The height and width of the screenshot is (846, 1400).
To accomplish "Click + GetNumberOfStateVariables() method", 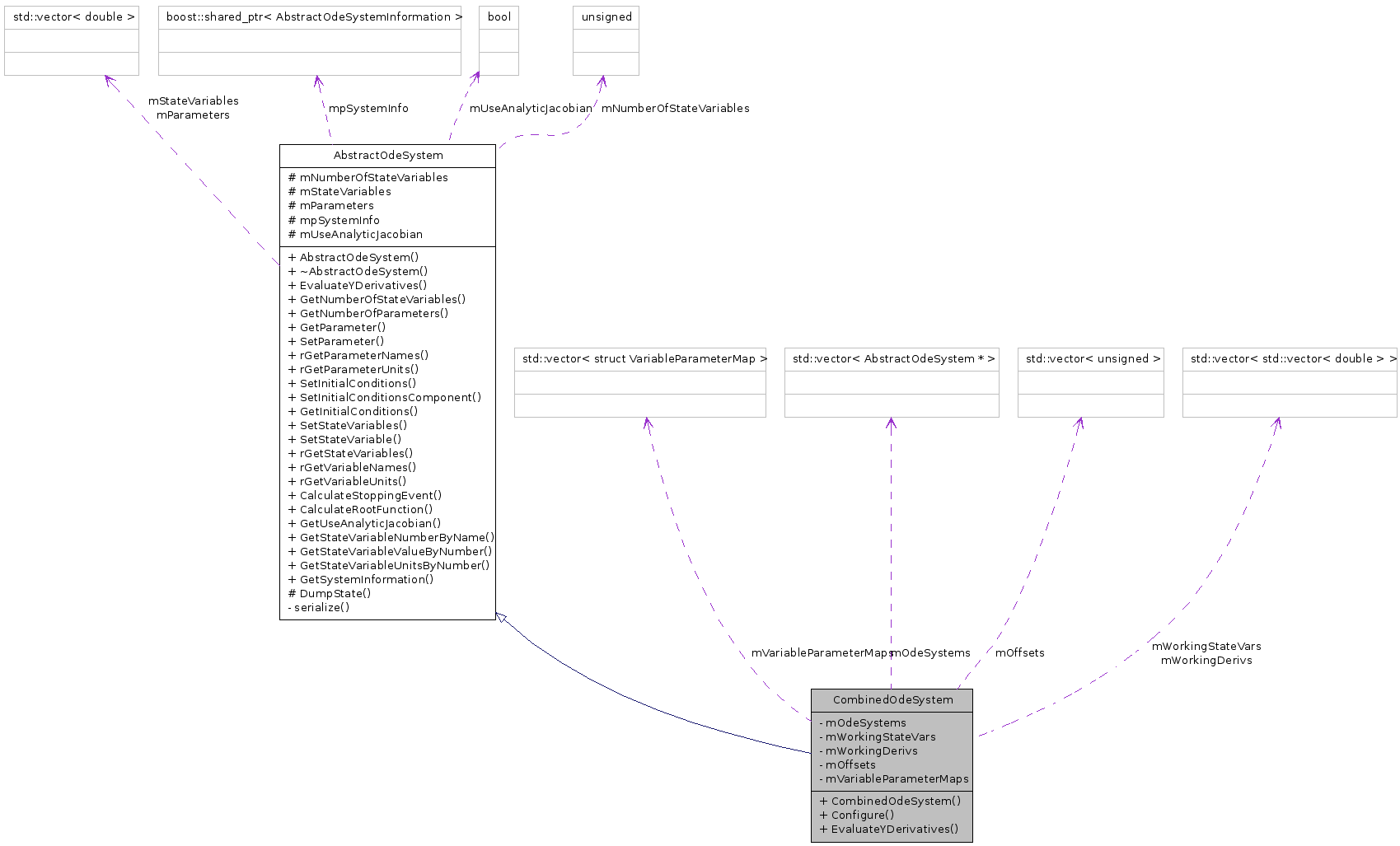I will click(377, 300).
